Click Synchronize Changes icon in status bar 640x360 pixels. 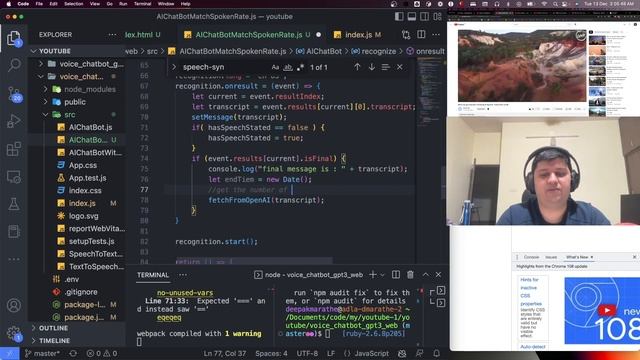73,353
